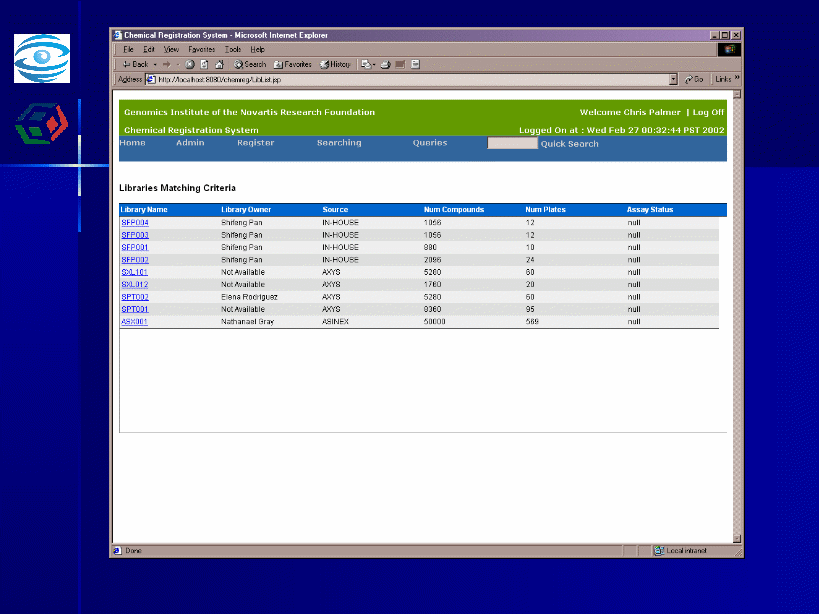Open the ASX001 library link
Screen dimensions: 819x614
point(135,322)
